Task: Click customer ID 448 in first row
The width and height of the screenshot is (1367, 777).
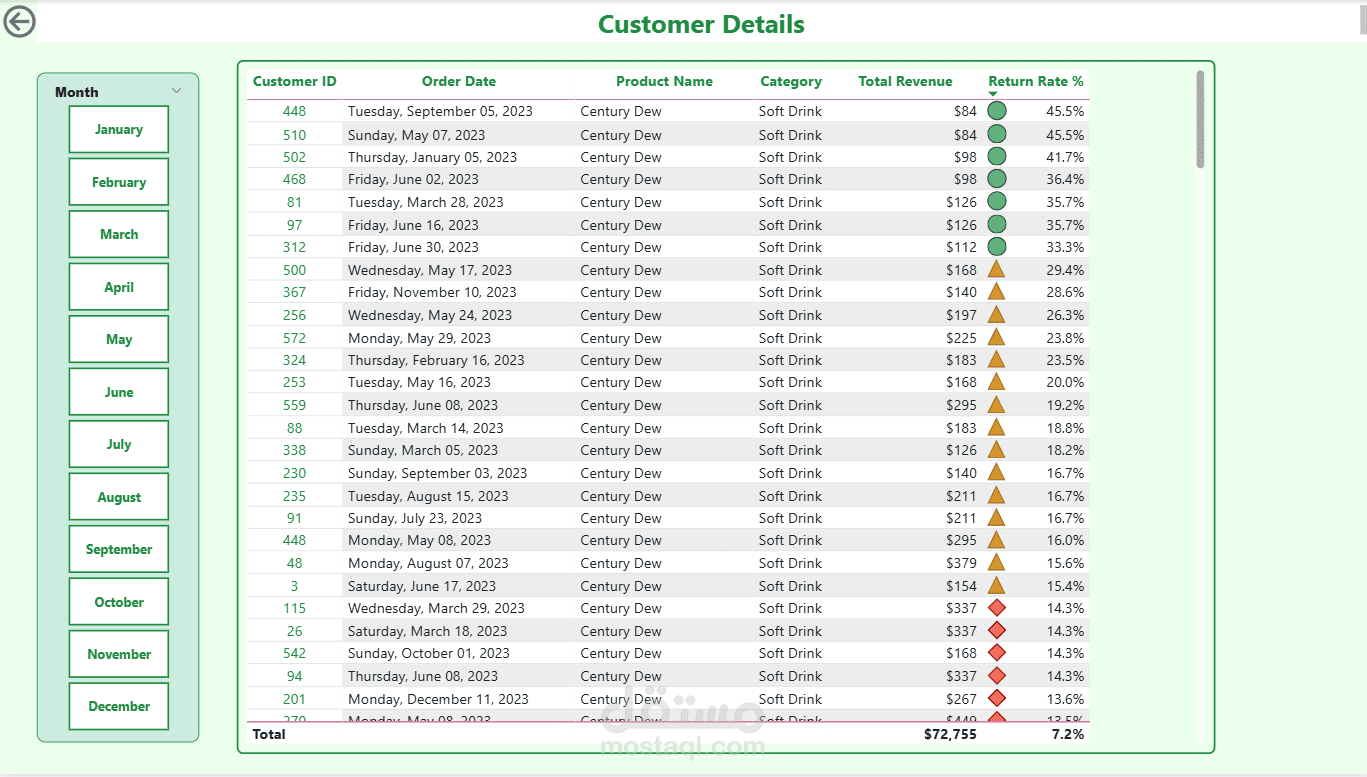Action: [x=294, y=111]
